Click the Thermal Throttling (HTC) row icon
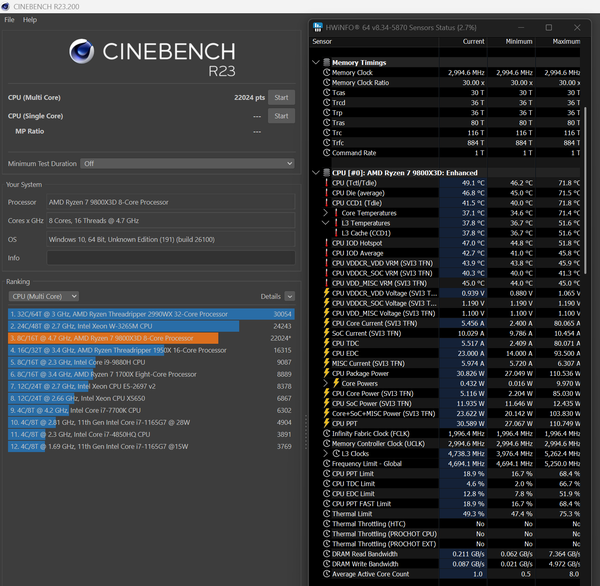The height and width of the screenshot is (586, 600). (x=326, y=524)
